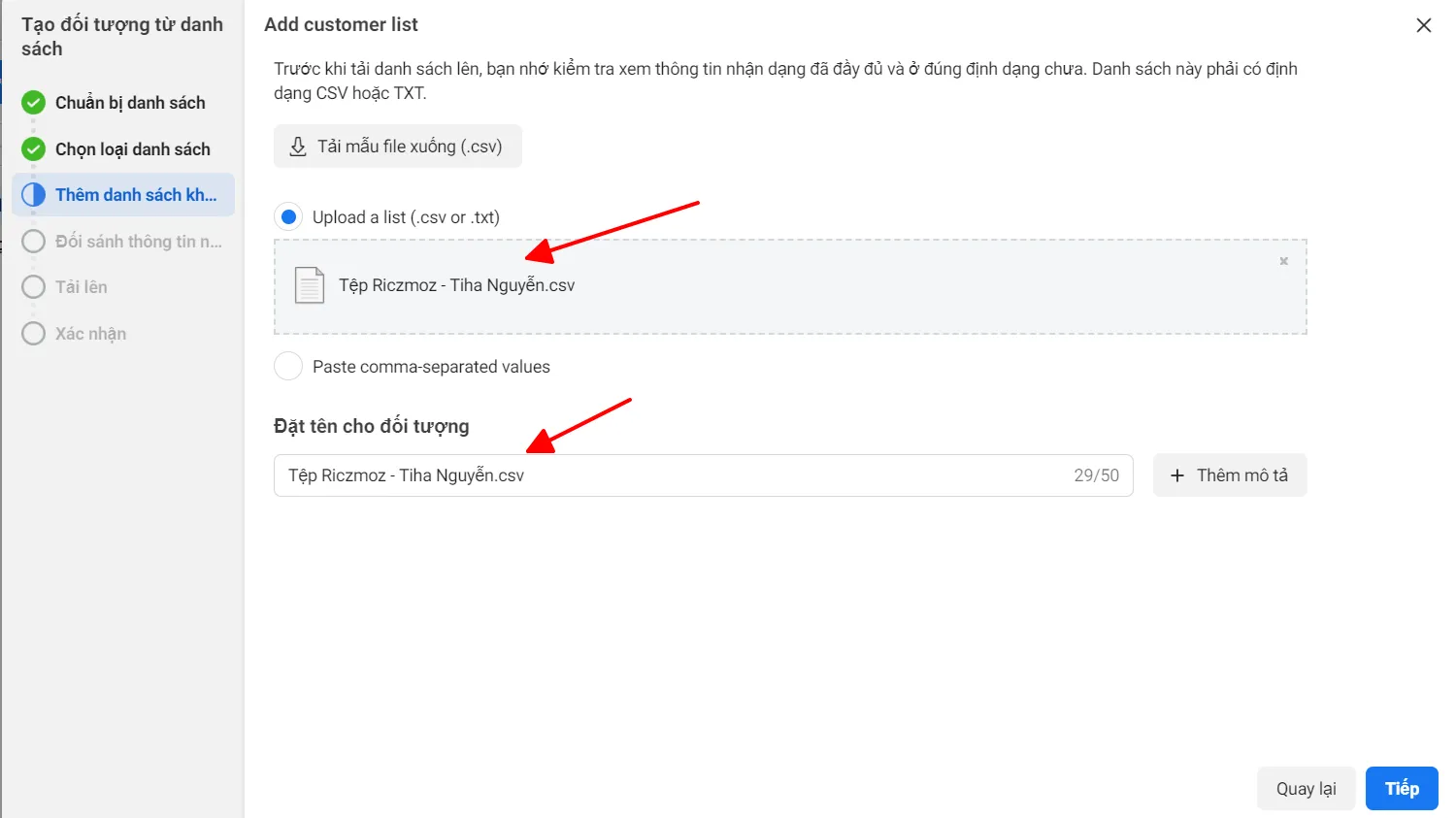Click the green checkmark next to Chuẩn bị danh sách

33,102
